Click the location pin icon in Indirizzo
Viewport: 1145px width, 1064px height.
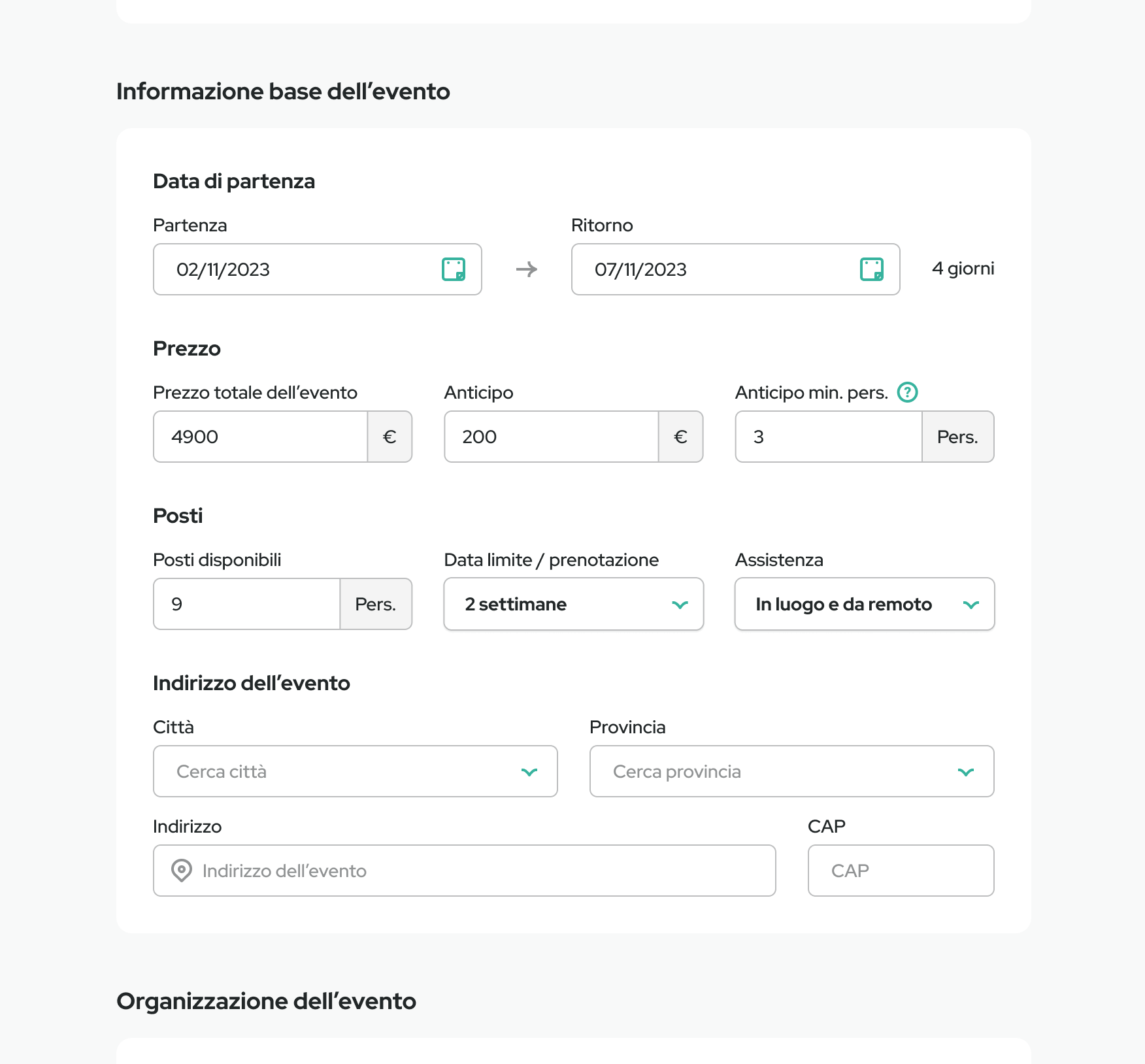pyautogui.click(x=181, y=871)
